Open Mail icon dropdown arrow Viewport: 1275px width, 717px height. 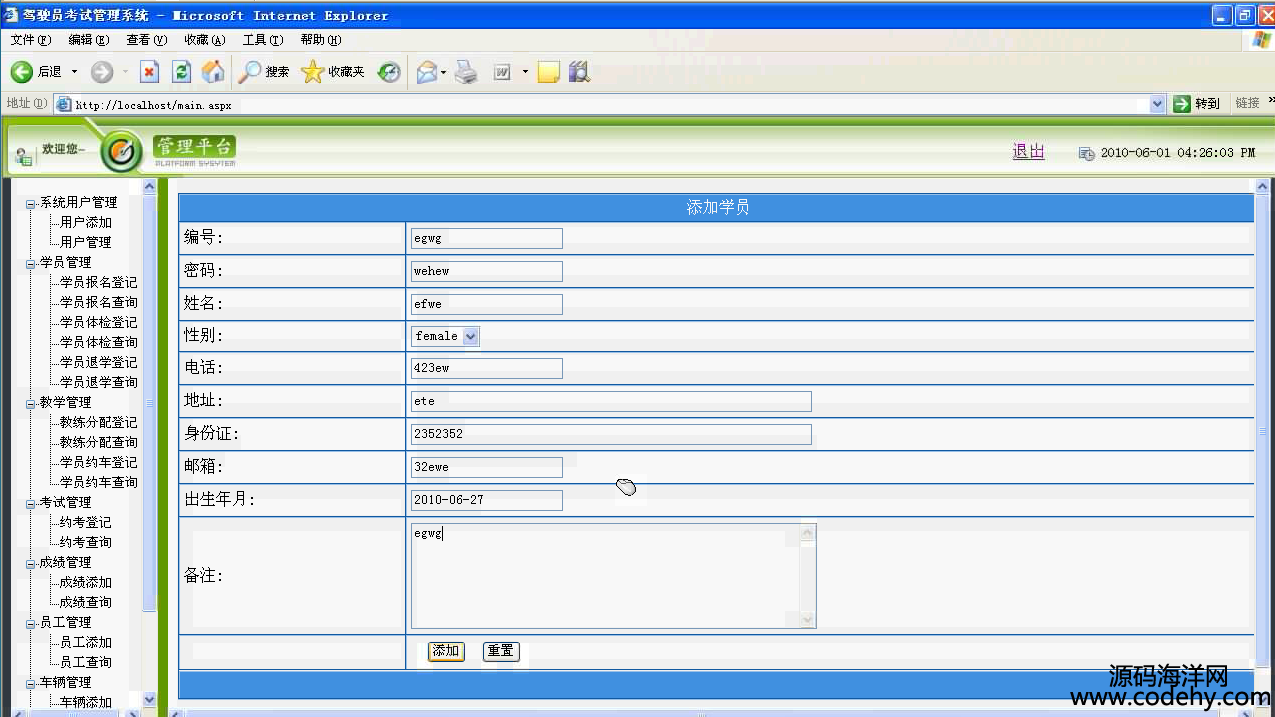coord(443,72)
